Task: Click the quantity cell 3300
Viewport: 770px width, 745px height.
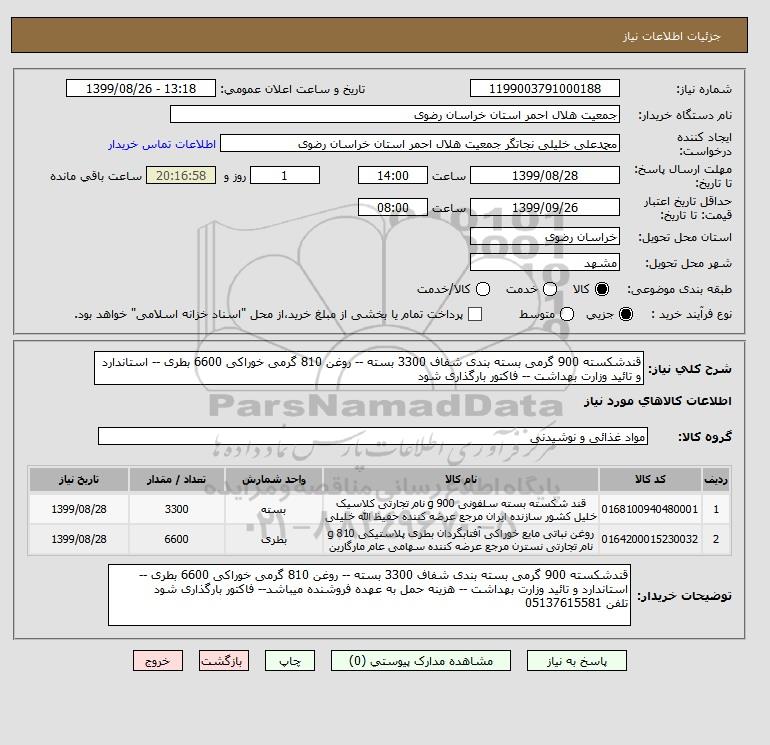Action: click(x=177, y=509)
